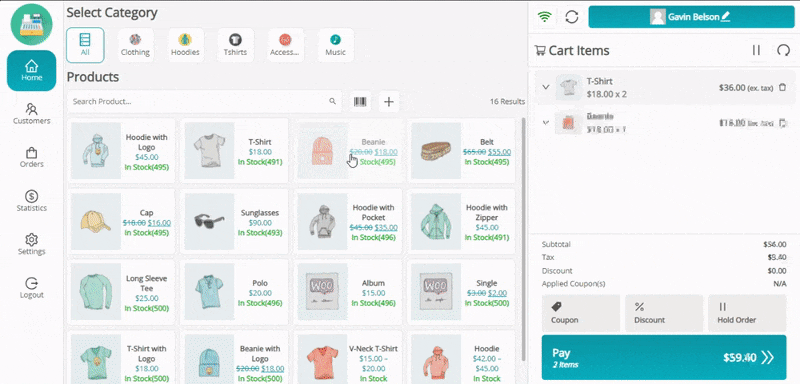Click Applied Coupon(s) N/A value

tap(780, 284)
